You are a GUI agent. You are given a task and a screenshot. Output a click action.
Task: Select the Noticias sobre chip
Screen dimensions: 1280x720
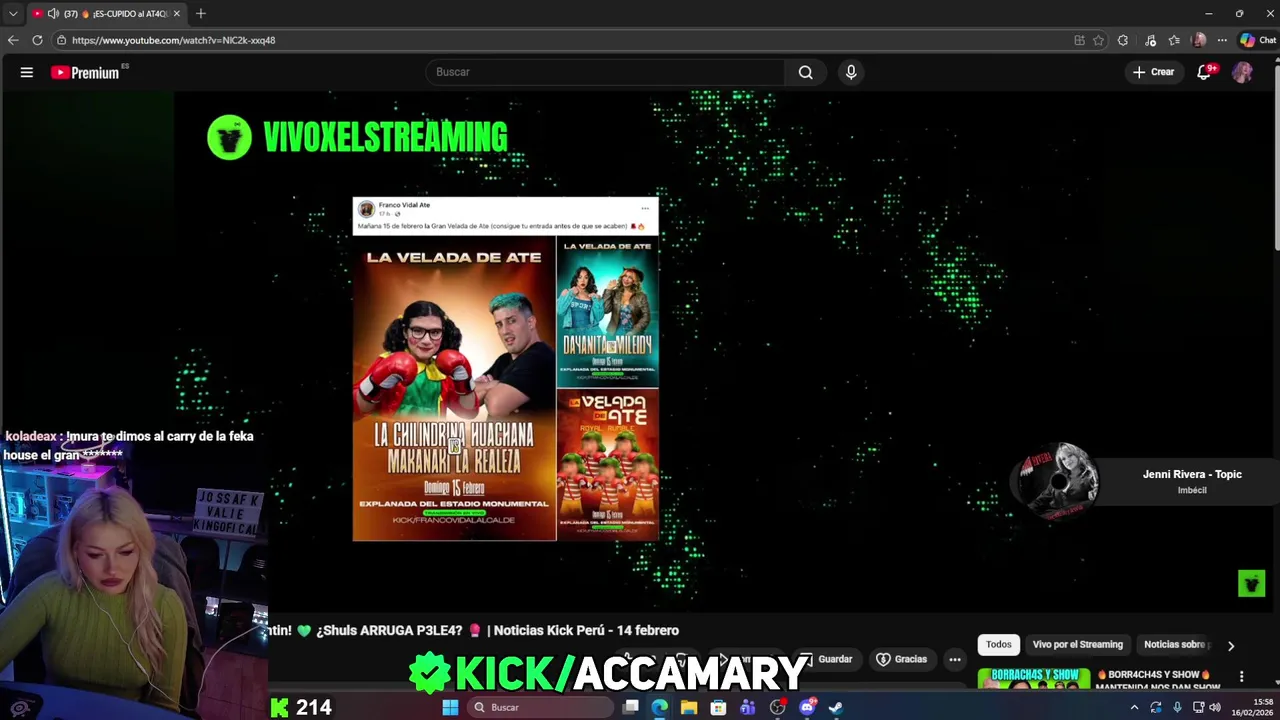coord(1177,645)
